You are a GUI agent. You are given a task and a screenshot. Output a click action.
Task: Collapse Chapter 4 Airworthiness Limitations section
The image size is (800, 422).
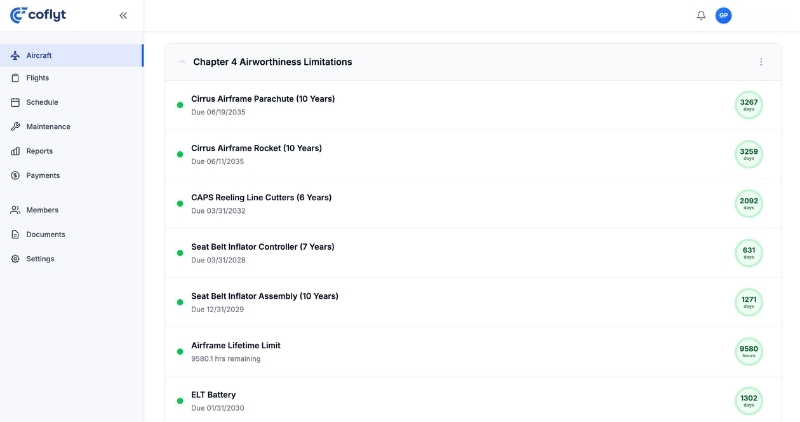coord(182,62)
